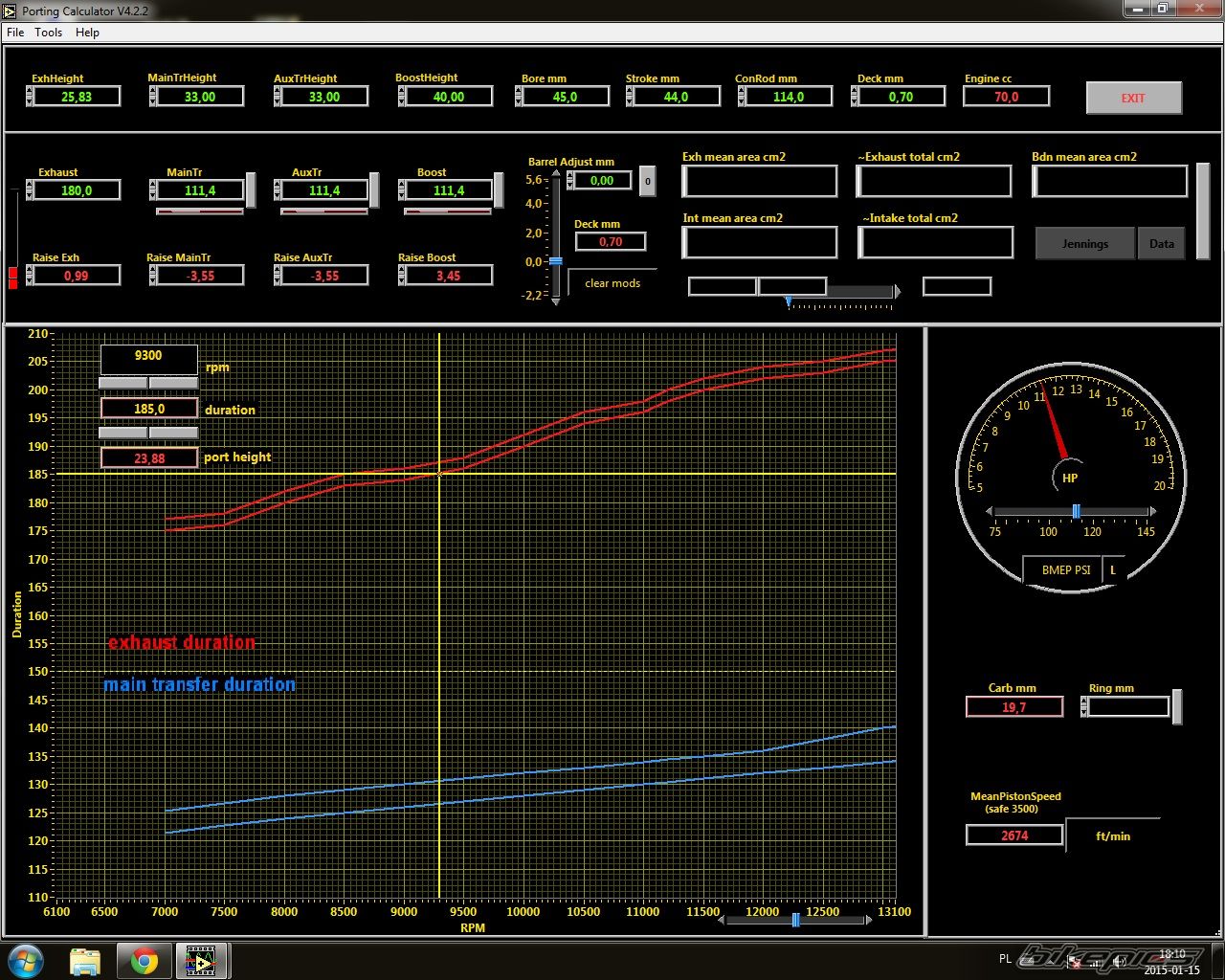Image resolution: width=1225 pixels, height=980 pixels.
Task: Click the ExhHeight stepper arrows
Action: coord(29,97)
